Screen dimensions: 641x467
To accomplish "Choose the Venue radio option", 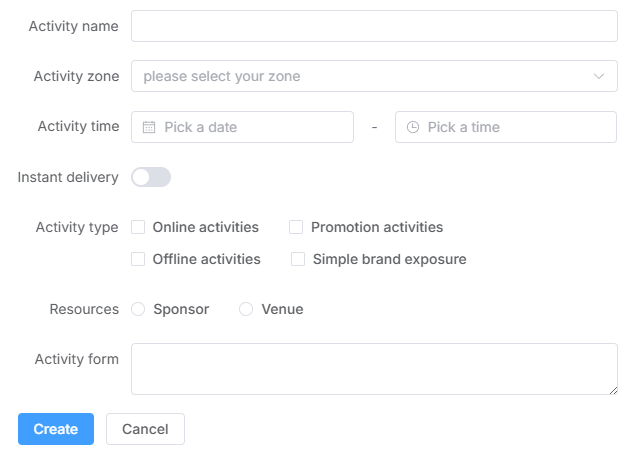I will 246,309.
